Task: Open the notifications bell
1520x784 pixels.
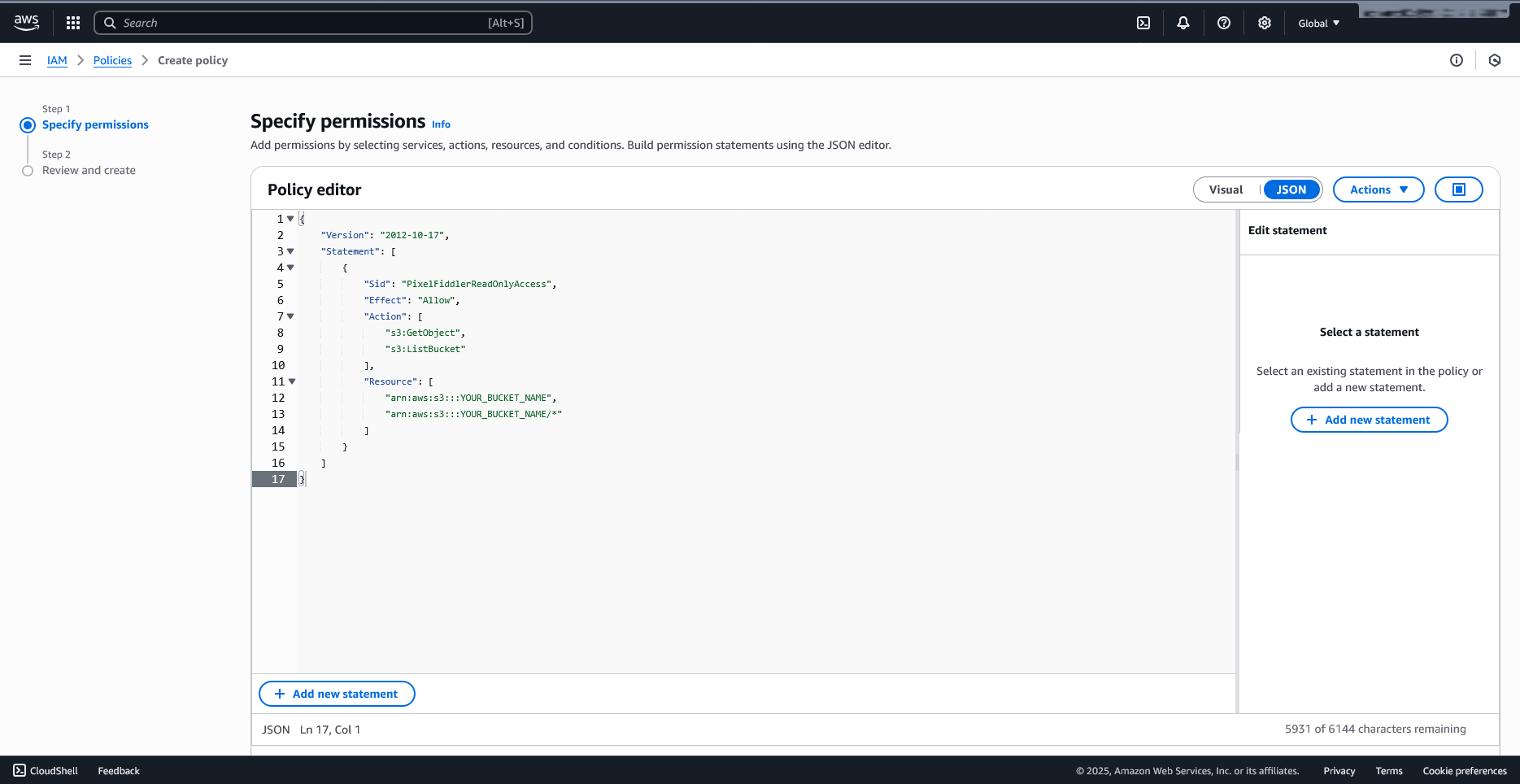Action: click(x=1183, y=23)
